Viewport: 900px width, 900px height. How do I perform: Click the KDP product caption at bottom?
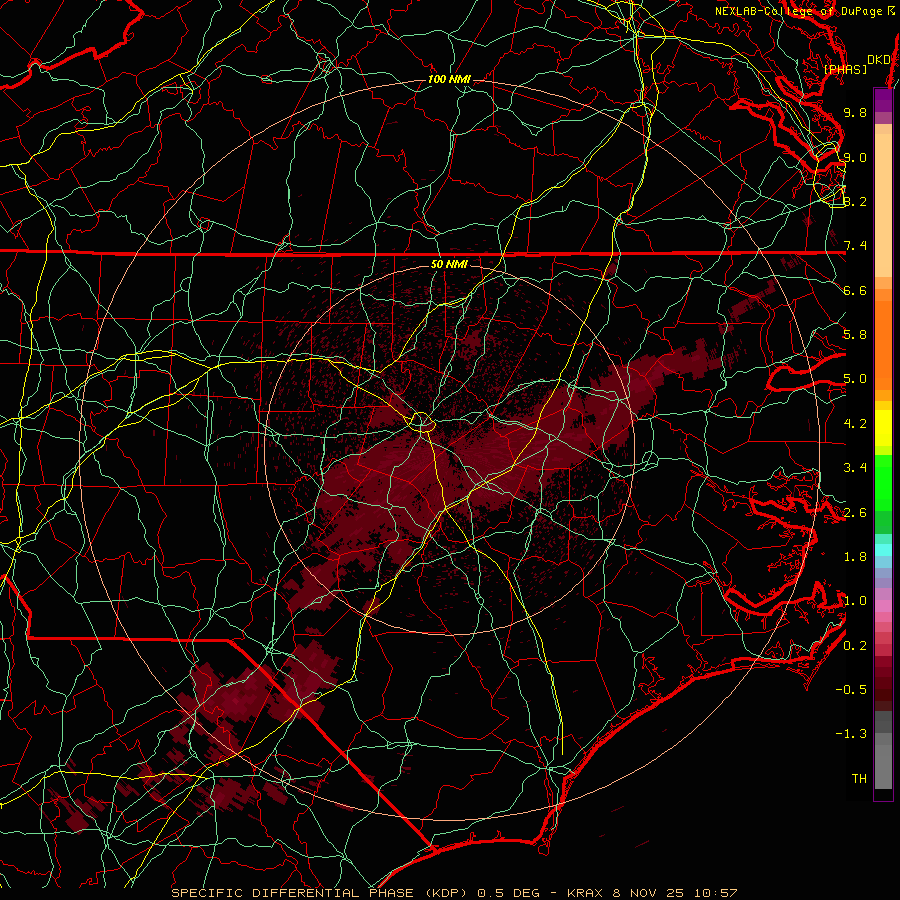[454, 893]
